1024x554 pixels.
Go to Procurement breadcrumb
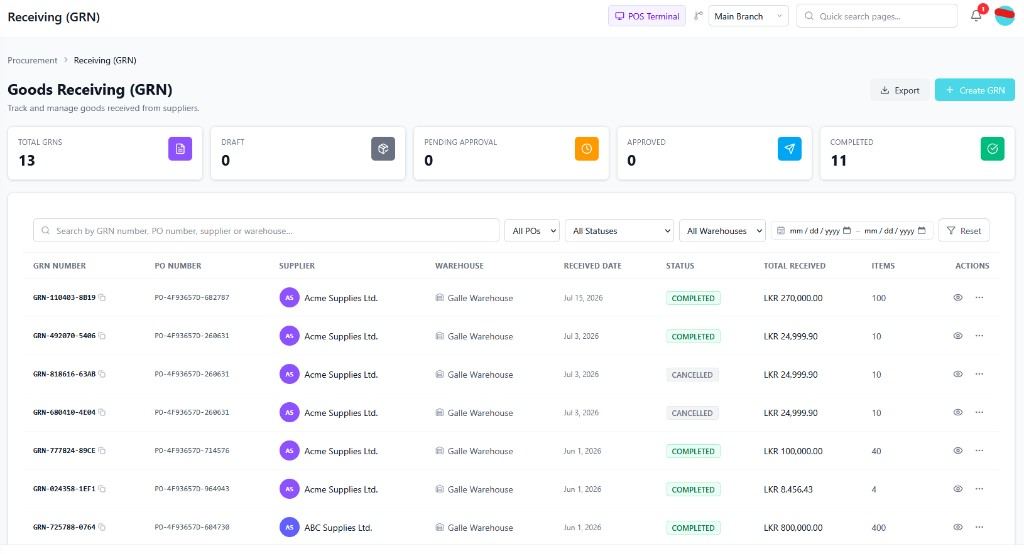click(33, 60)
